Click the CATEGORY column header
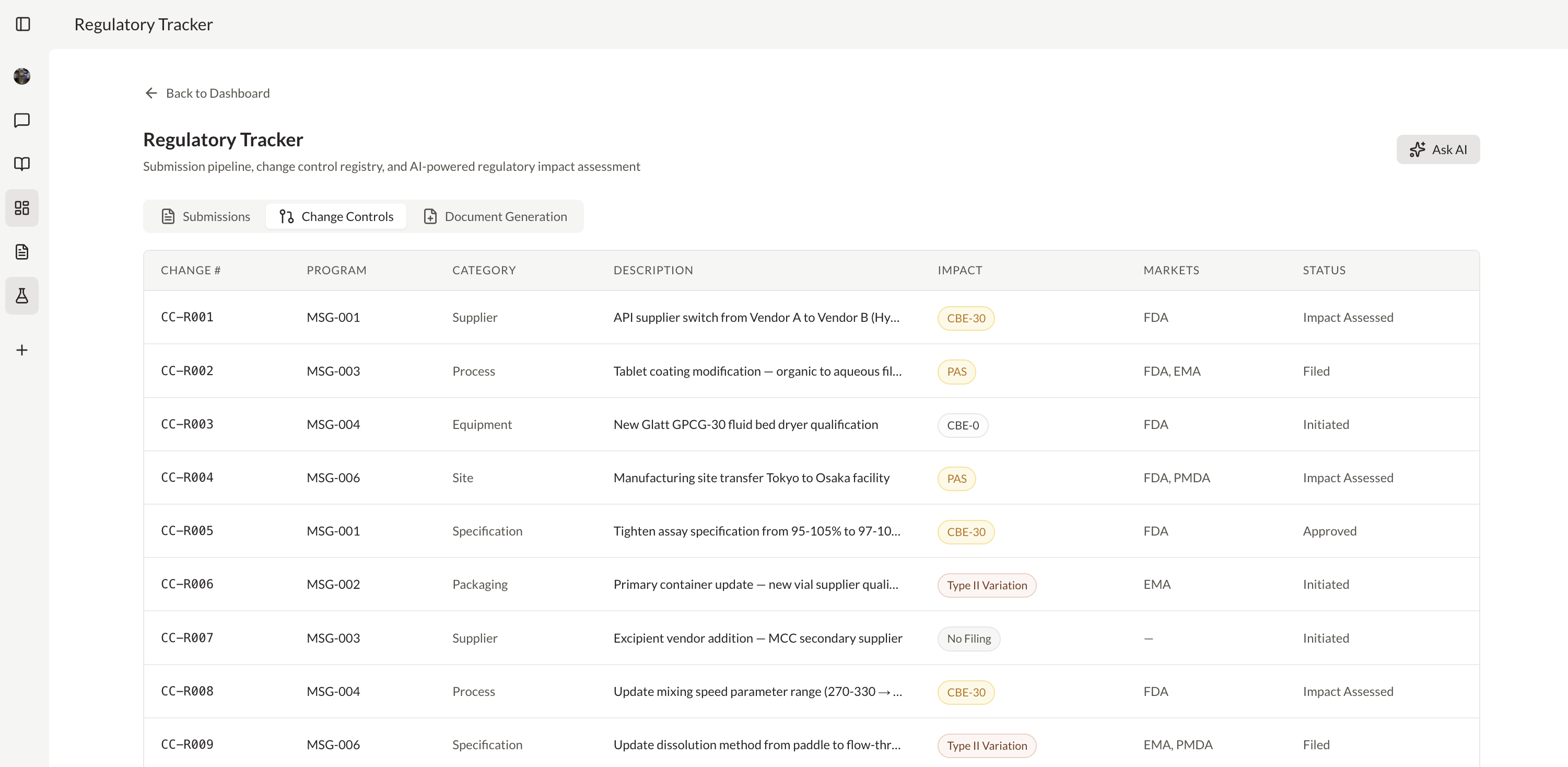Viewport: 1568px width, 767px height. (x=484, y=270)
